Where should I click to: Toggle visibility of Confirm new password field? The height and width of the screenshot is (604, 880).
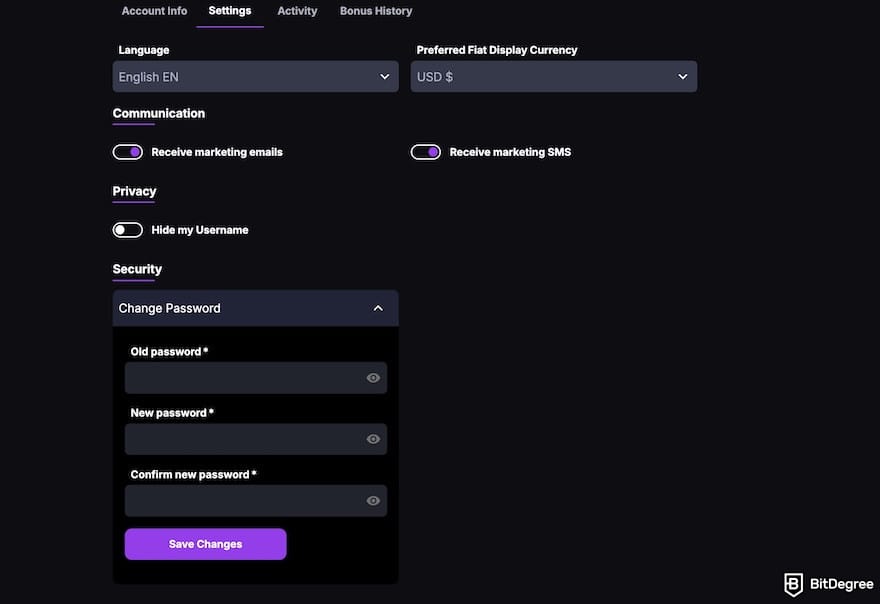click(x=372, y=500)
